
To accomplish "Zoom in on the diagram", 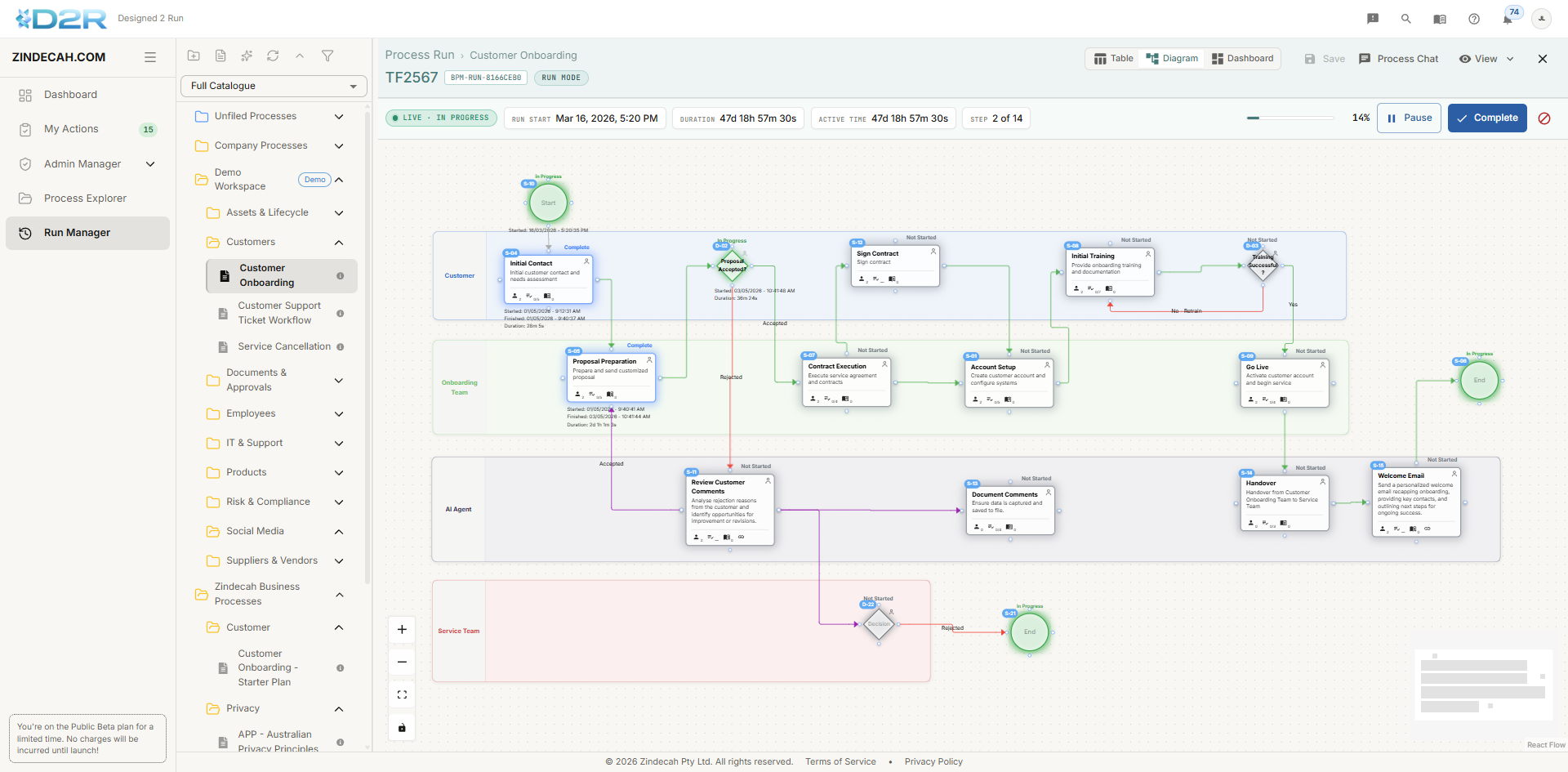I will pyautogui.click(x=402, y=629).
